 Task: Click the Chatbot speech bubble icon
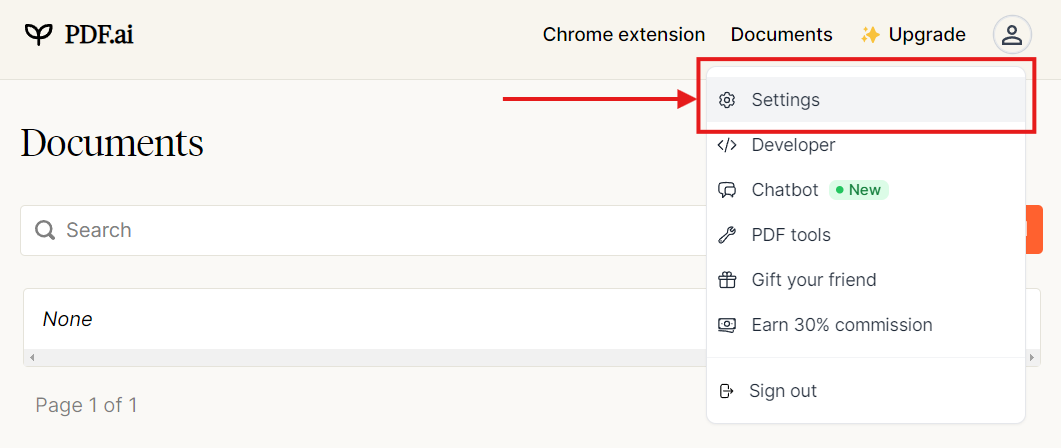click(728, 190)
